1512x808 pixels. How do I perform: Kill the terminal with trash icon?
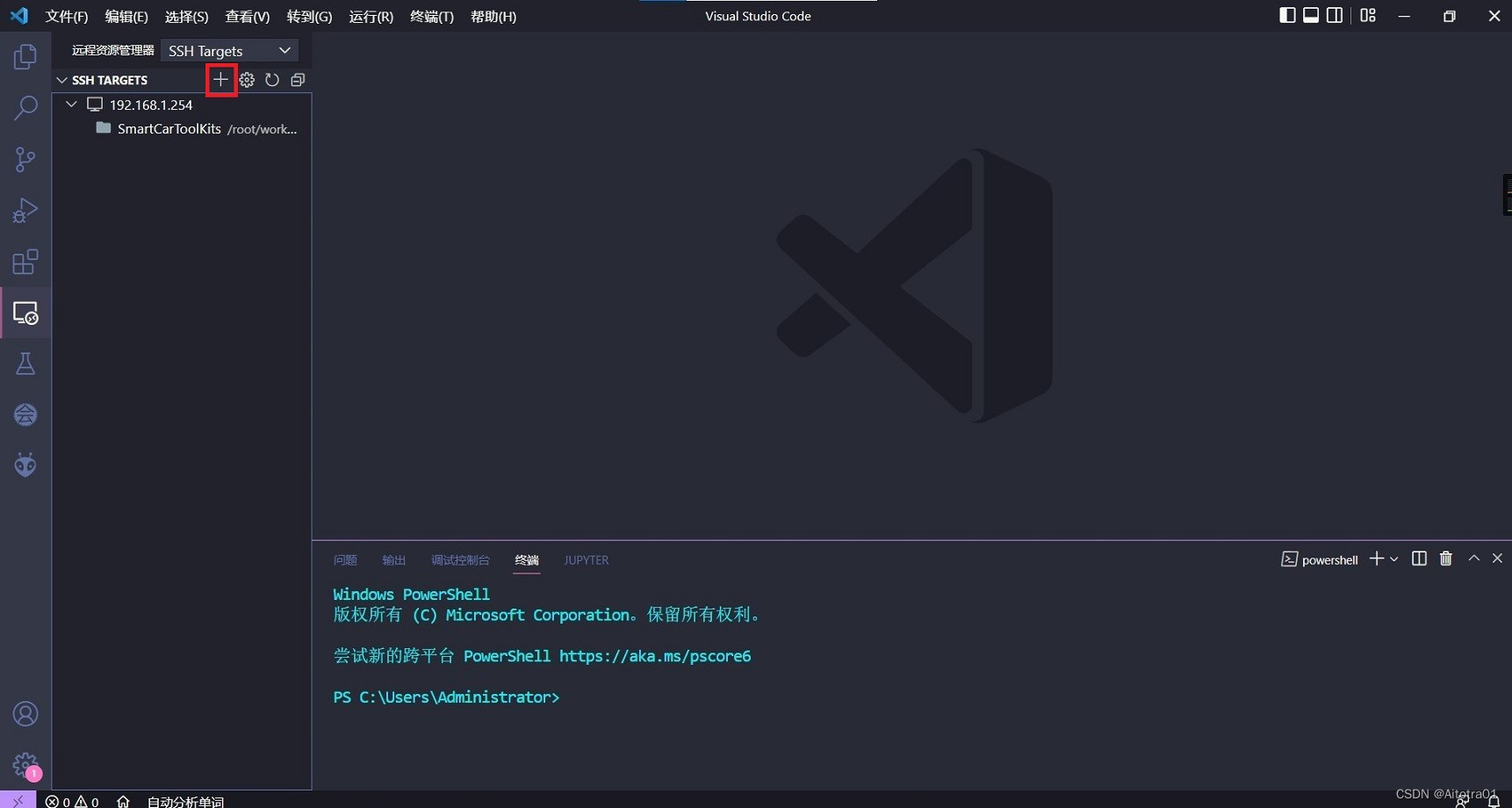pyautogui.click(x=1446, y=559)
